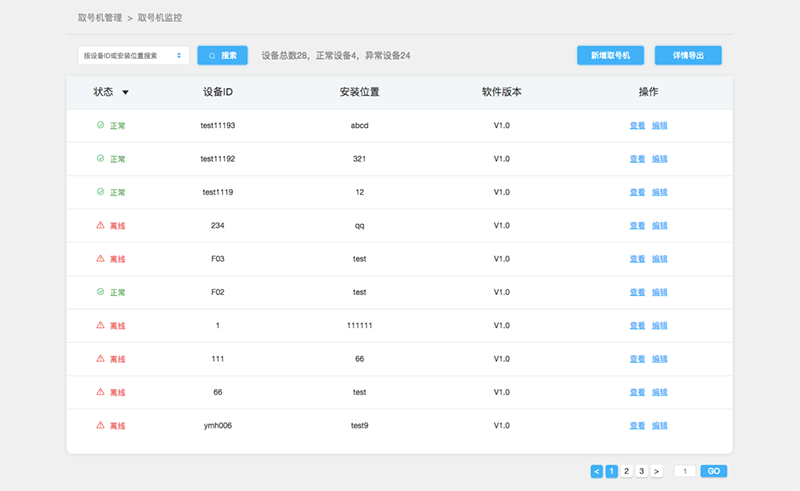Click the green normal status icon for test11193
The image size is (800, 491).
pyautogui.click(x=101, y=125)
